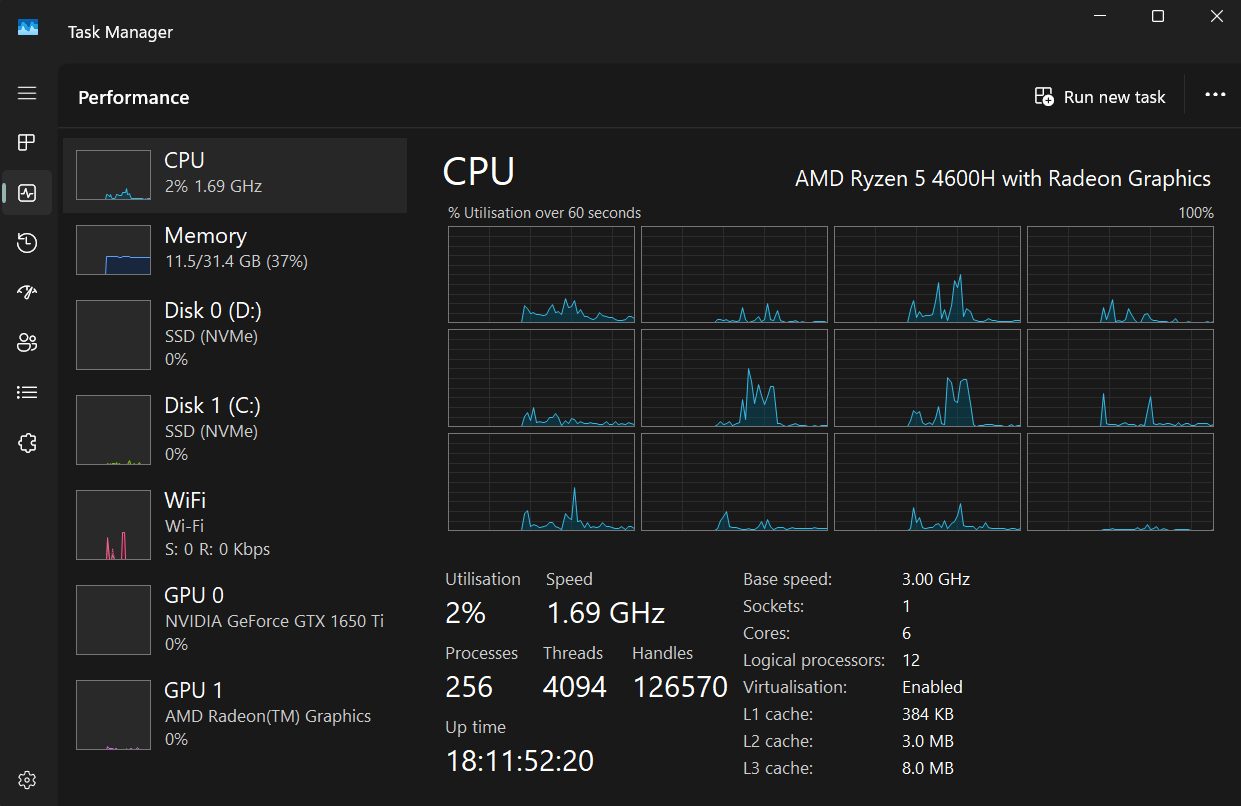Image resolution: width=1241 pixels, height=806 pixels.
Task: Select Disk 1 (C:) performance item
Action: pos(234,429)
